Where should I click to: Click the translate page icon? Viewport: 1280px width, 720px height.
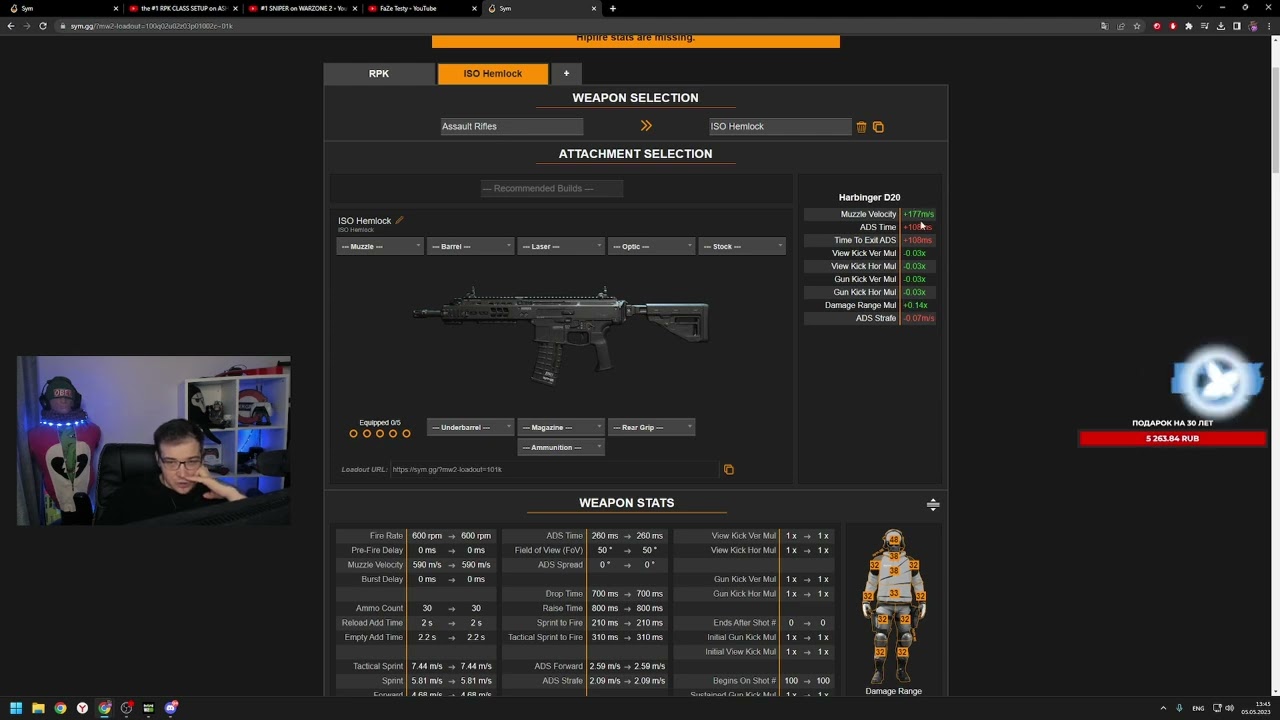pos(1105,26)
